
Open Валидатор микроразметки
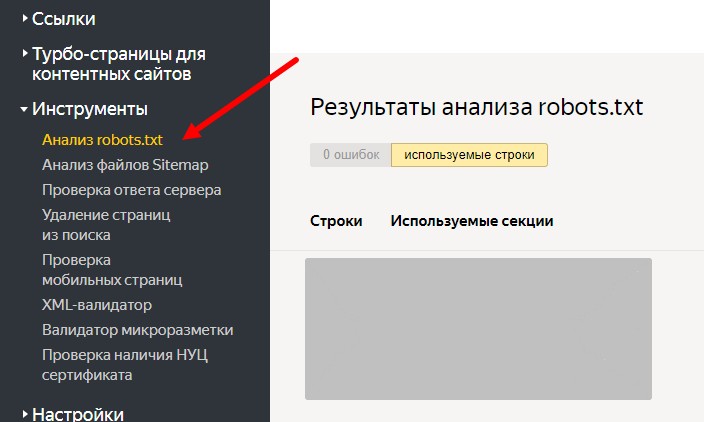click(x=137, y=329)
